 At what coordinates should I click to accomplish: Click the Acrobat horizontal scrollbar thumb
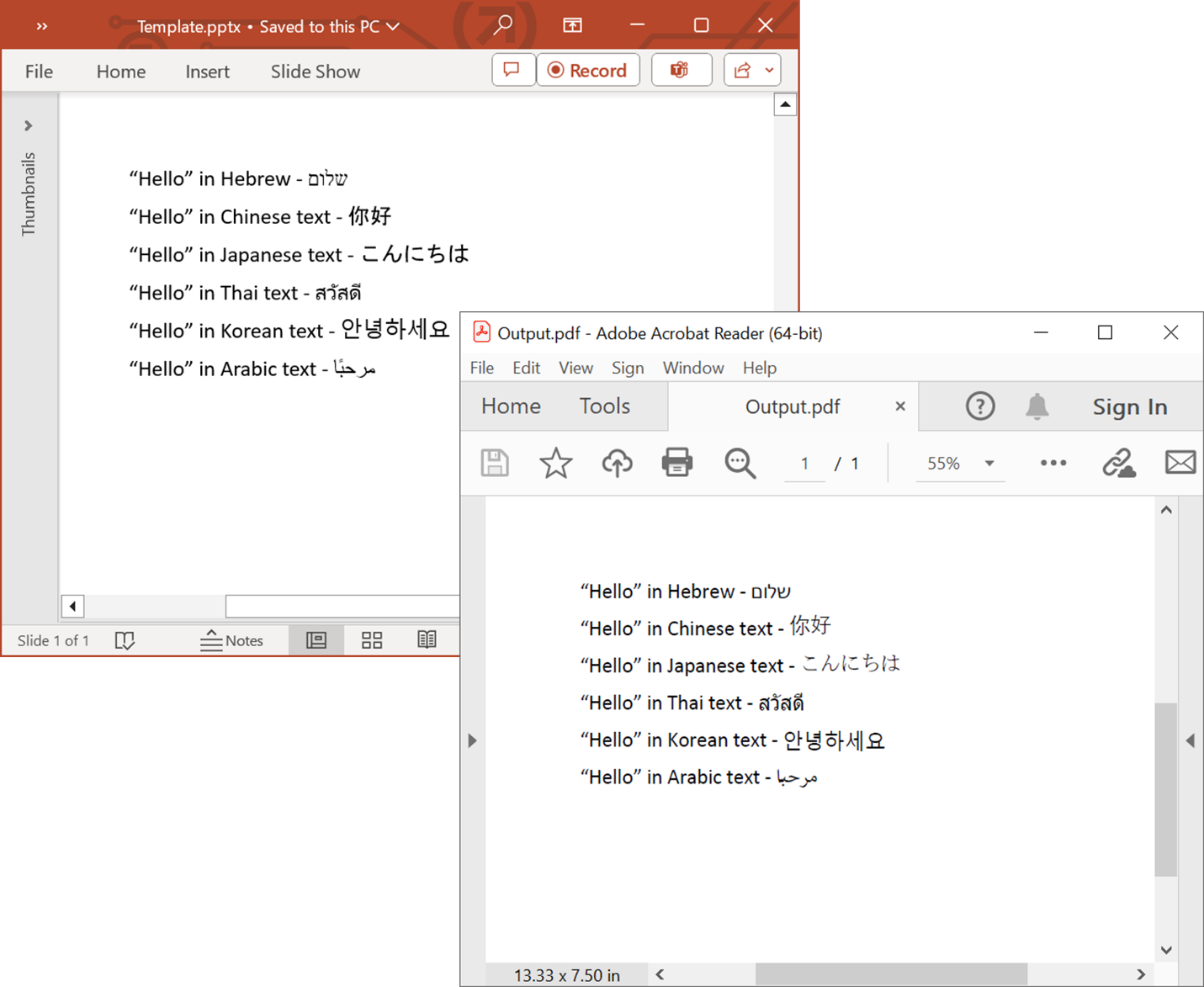click(891, 974)
